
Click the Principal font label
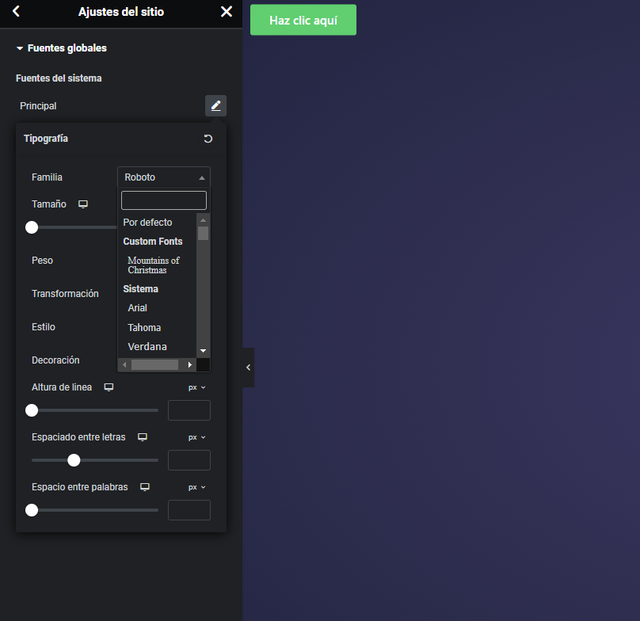(x=38, y=106)
